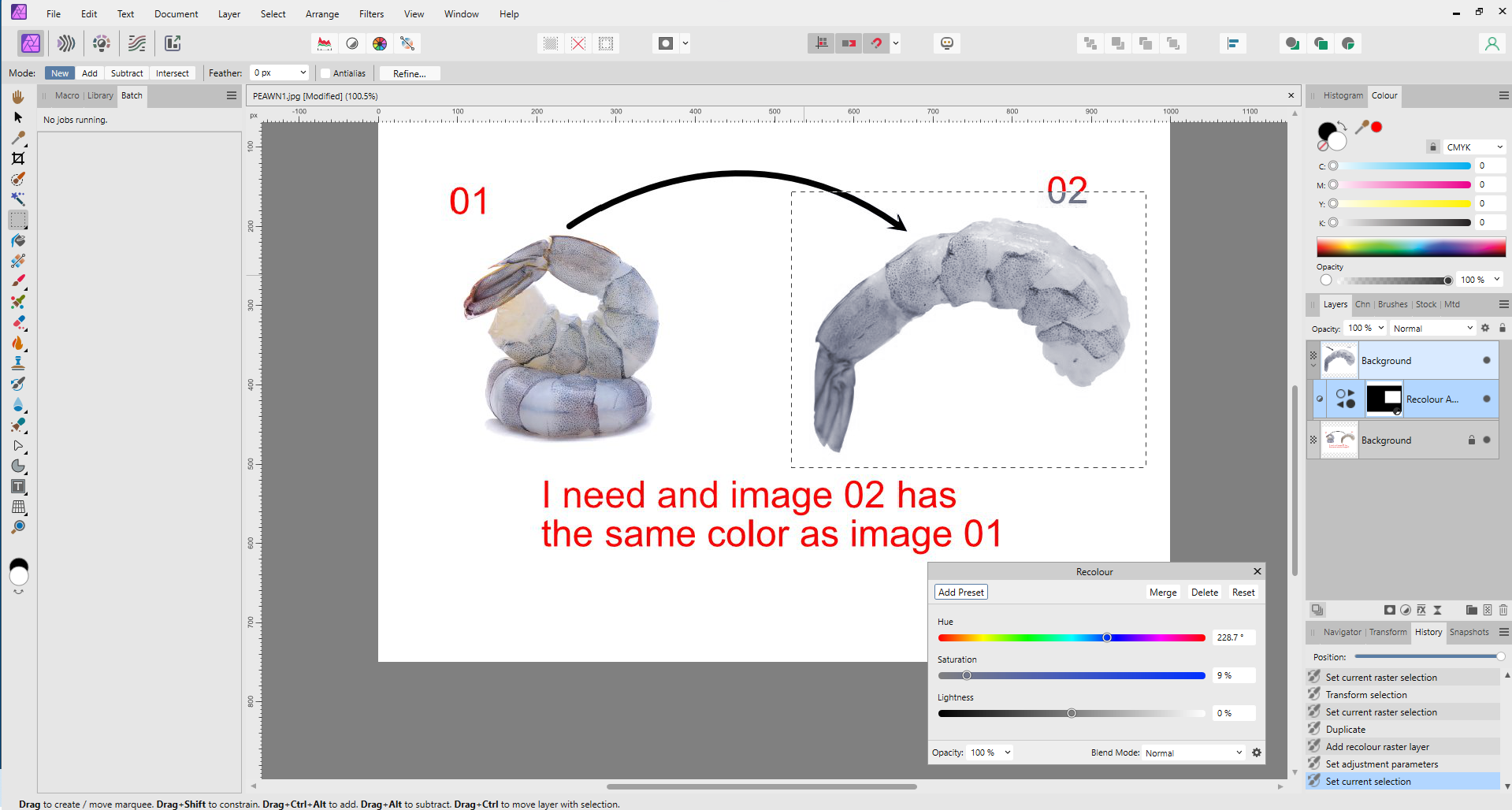
Task: Open Blend Mode dropdown in Recolour dialog
Action: click(x=1193, y=752)
